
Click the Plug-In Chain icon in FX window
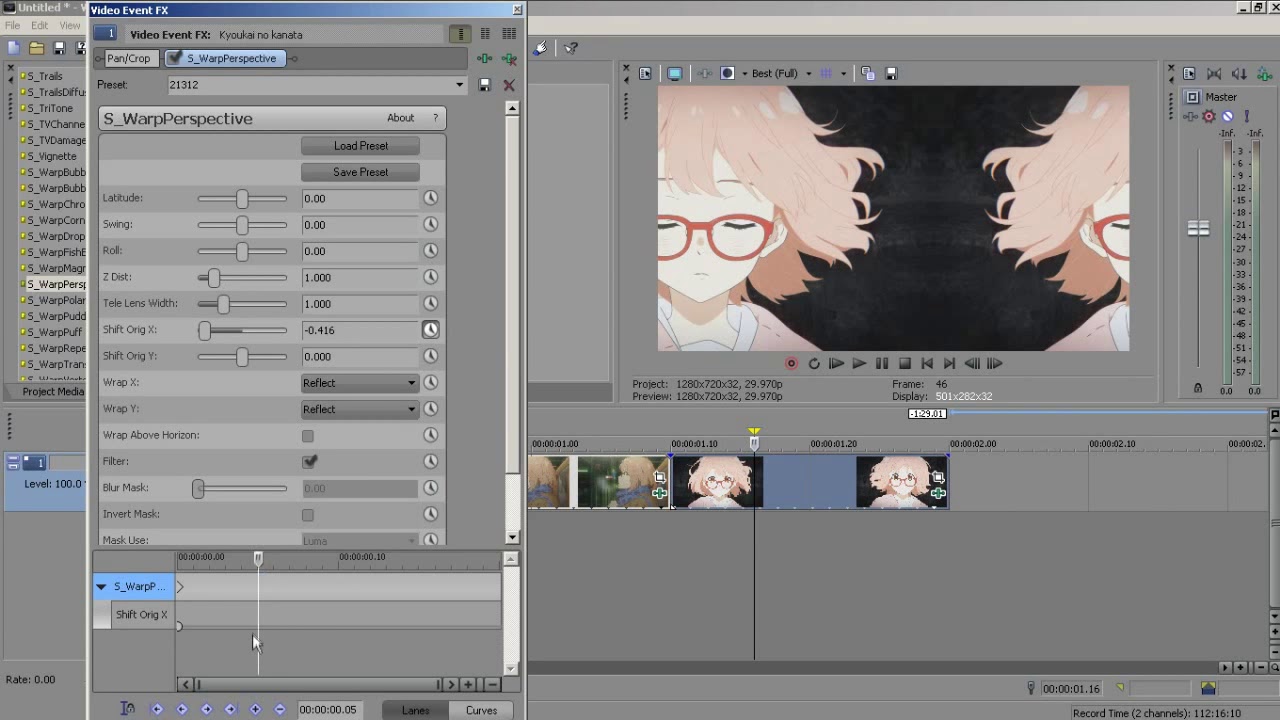click(x=485, y=59)
